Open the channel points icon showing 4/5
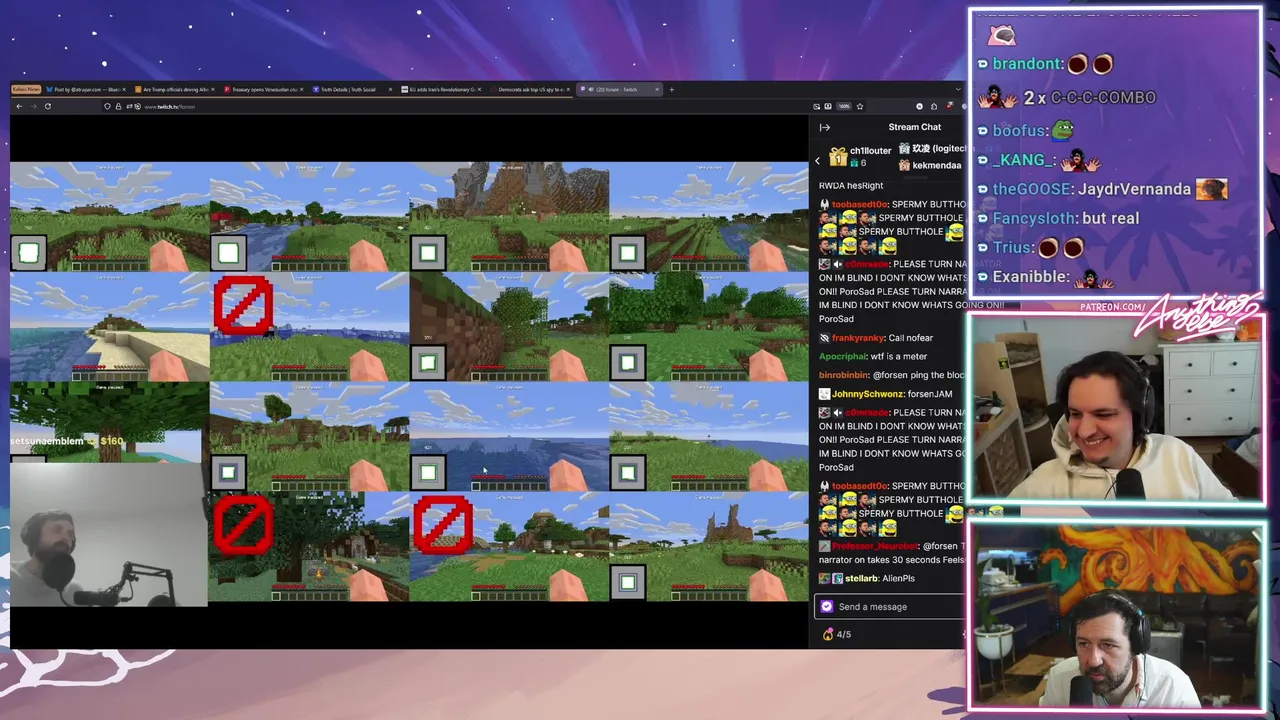Viewport: 1280px width, 720px height. [836, 634]
